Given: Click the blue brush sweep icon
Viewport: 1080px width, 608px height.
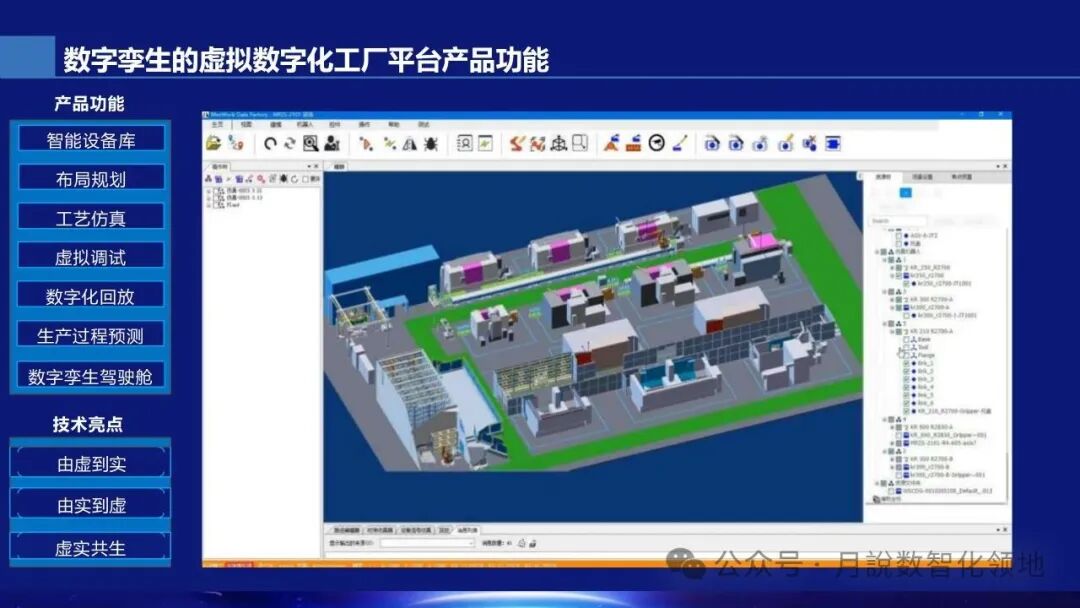Looking at the screenshot, I should pos(680,143).
